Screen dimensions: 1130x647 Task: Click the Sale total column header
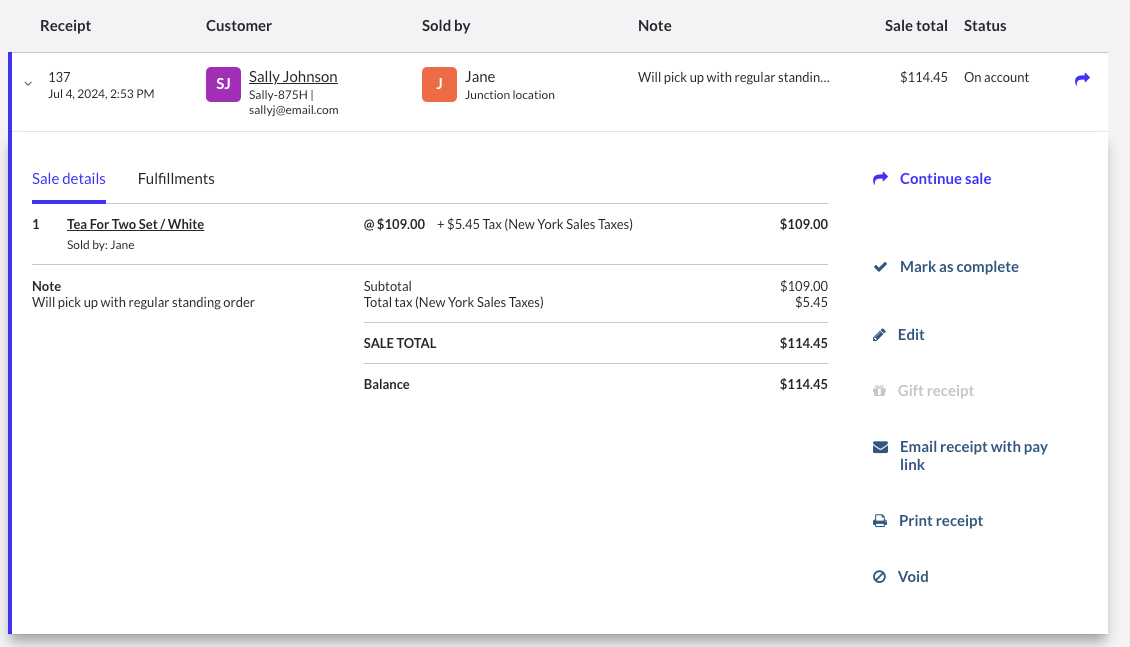[915, 26]
